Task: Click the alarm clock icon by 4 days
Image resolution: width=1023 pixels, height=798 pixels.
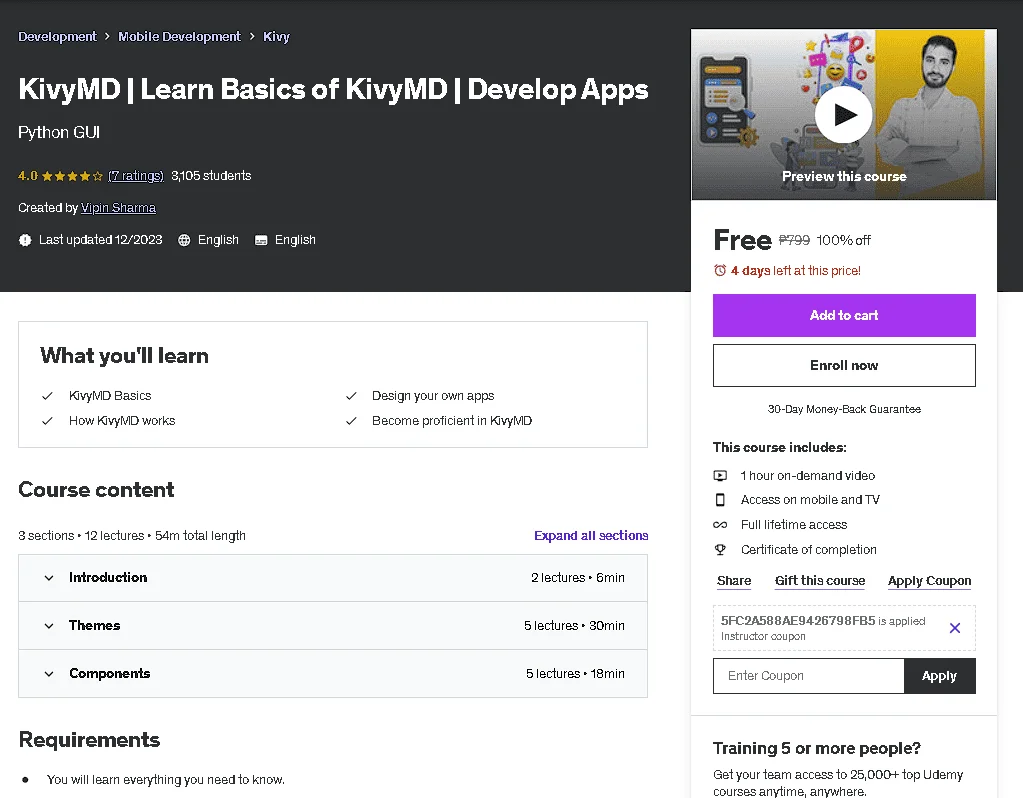Action: coord(720,270)
